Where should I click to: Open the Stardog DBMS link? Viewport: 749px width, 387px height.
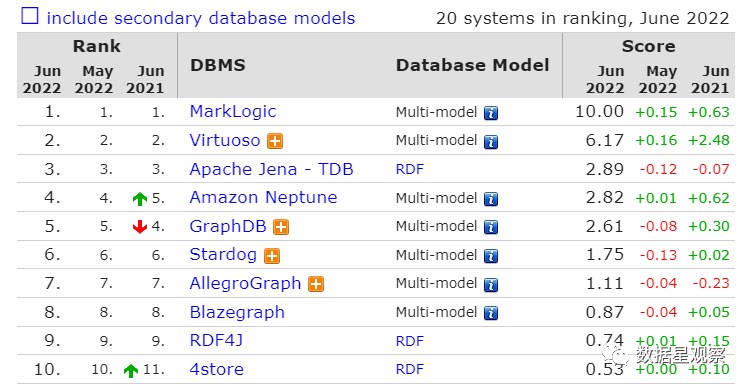[x=223, y=255]
